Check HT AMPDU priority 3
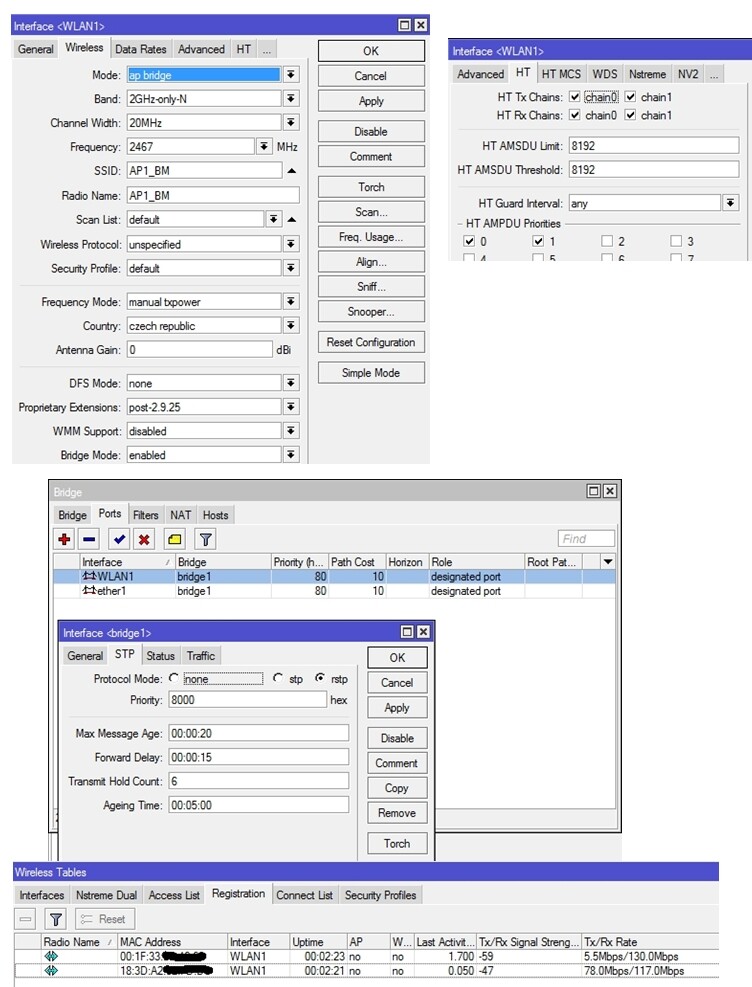752x987 pixels. tap(676, 241)
